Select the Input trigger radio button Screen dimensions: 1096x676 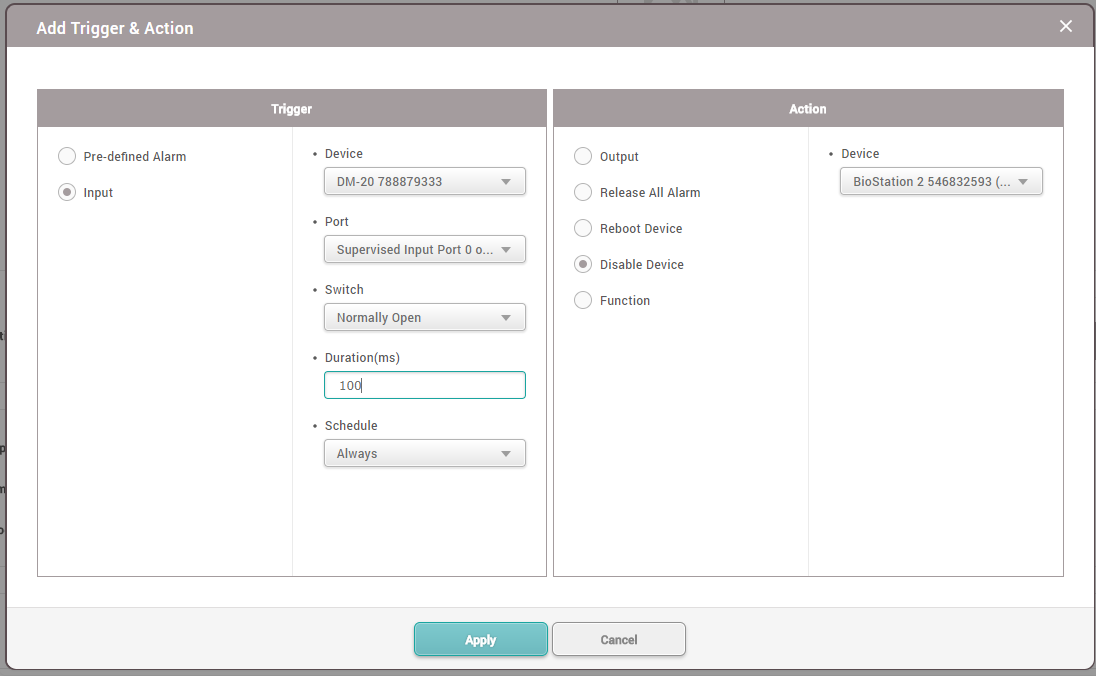(x=67, y=193)
